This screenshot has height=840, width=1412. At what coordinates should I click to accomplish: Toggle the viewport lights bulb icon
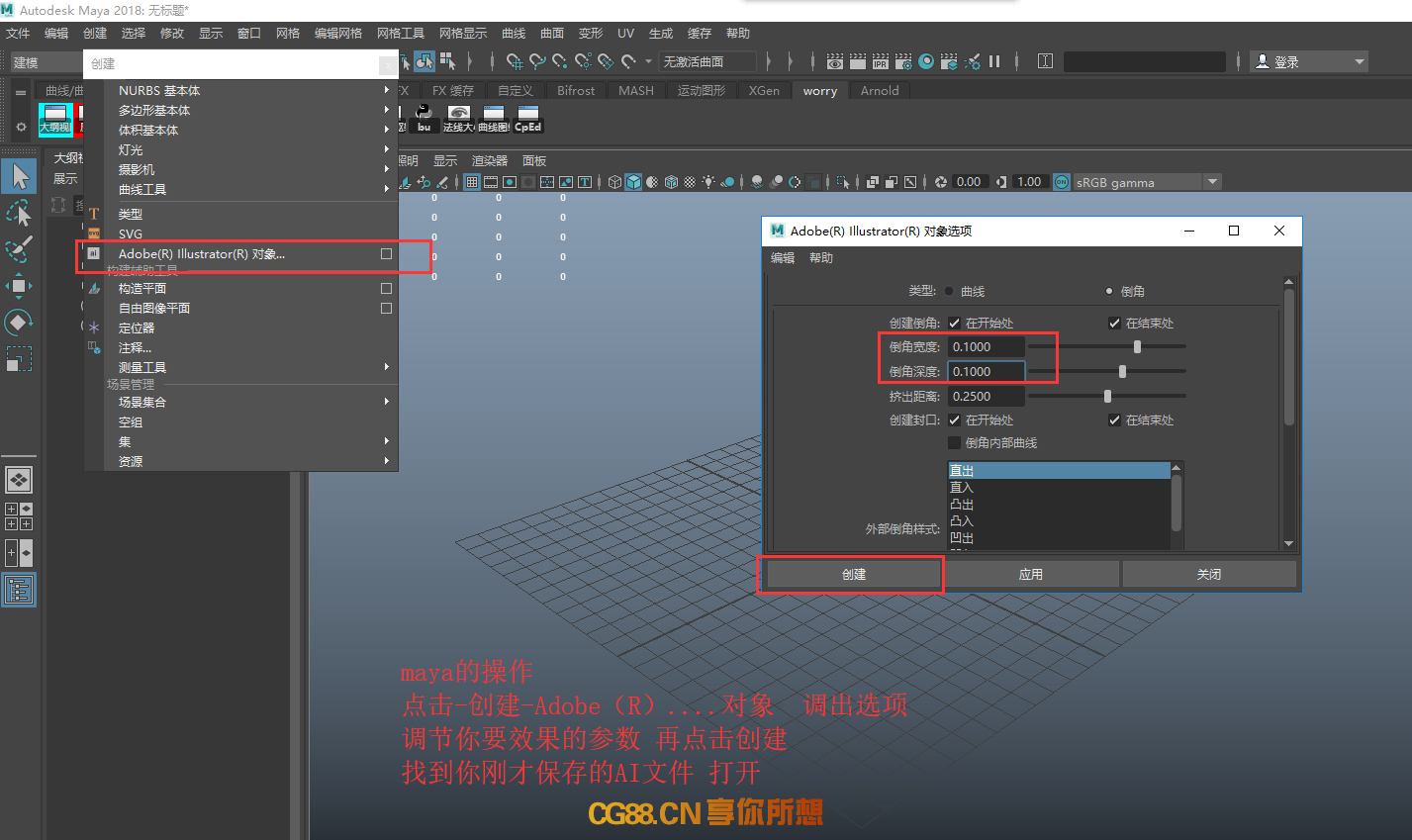(x=708, y=182)
